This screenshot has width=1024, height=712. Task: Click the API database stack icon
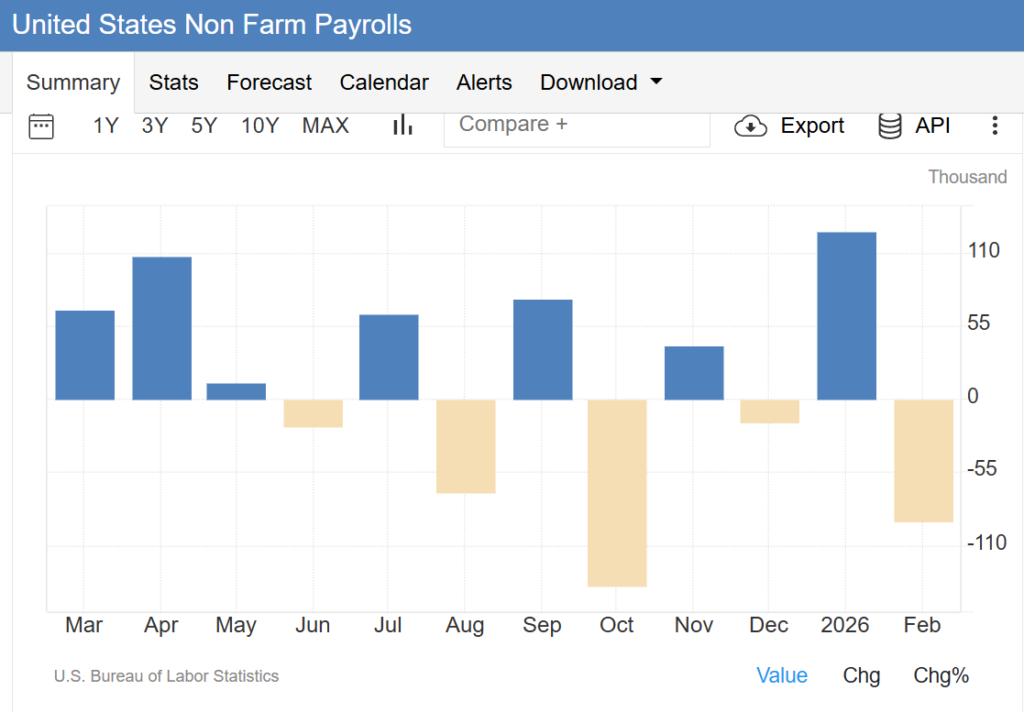[x=889, y=126]
